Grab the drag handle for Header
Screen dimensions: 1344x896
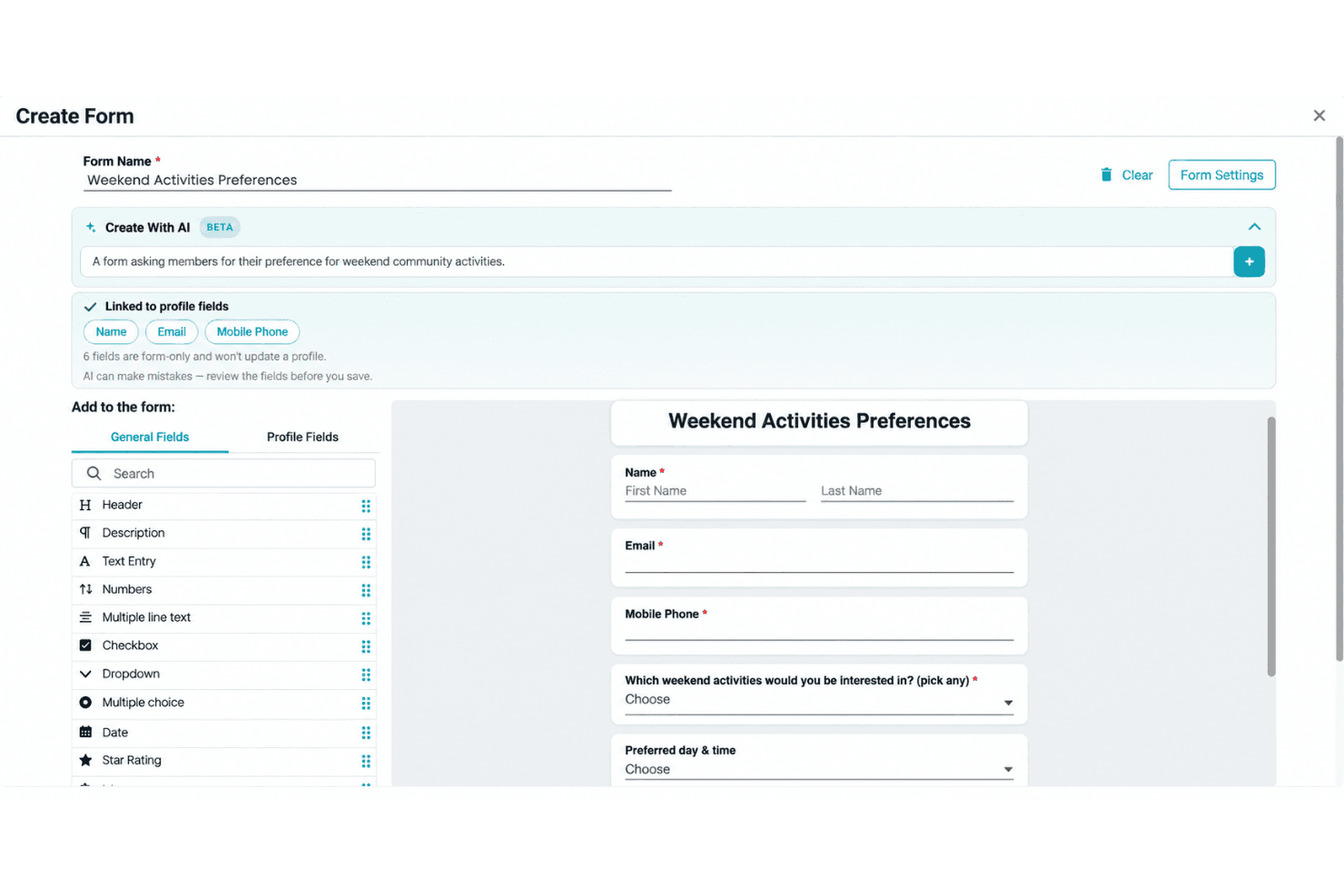click(x=366, y=506)
